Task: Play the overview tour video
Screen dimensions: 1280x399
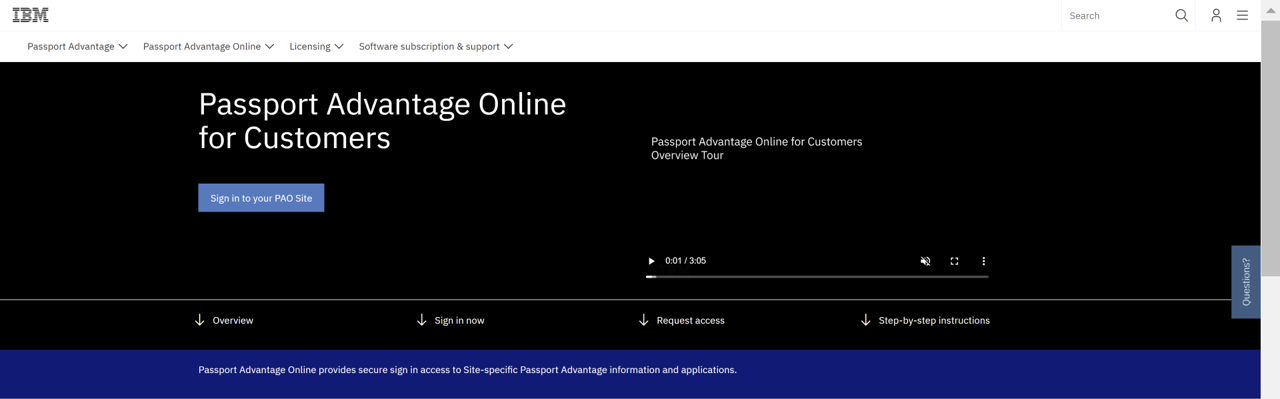Action: click(x=651, y=261)
